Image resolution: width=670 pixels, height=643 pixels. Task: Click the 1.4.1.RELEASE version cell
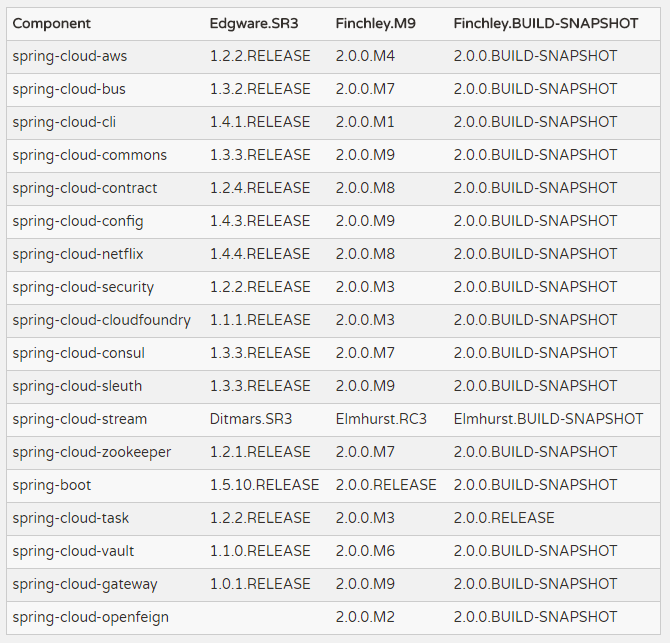click(x=260, y=122)
